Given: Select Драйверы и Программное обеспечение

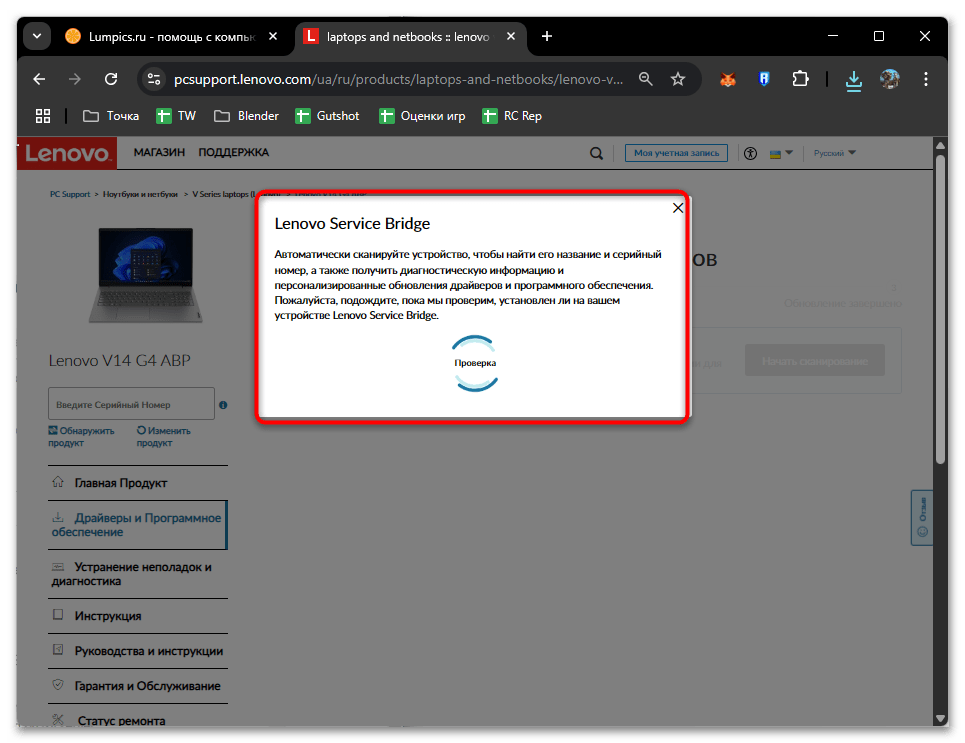Looking at the screenshot, I should 138,525.
